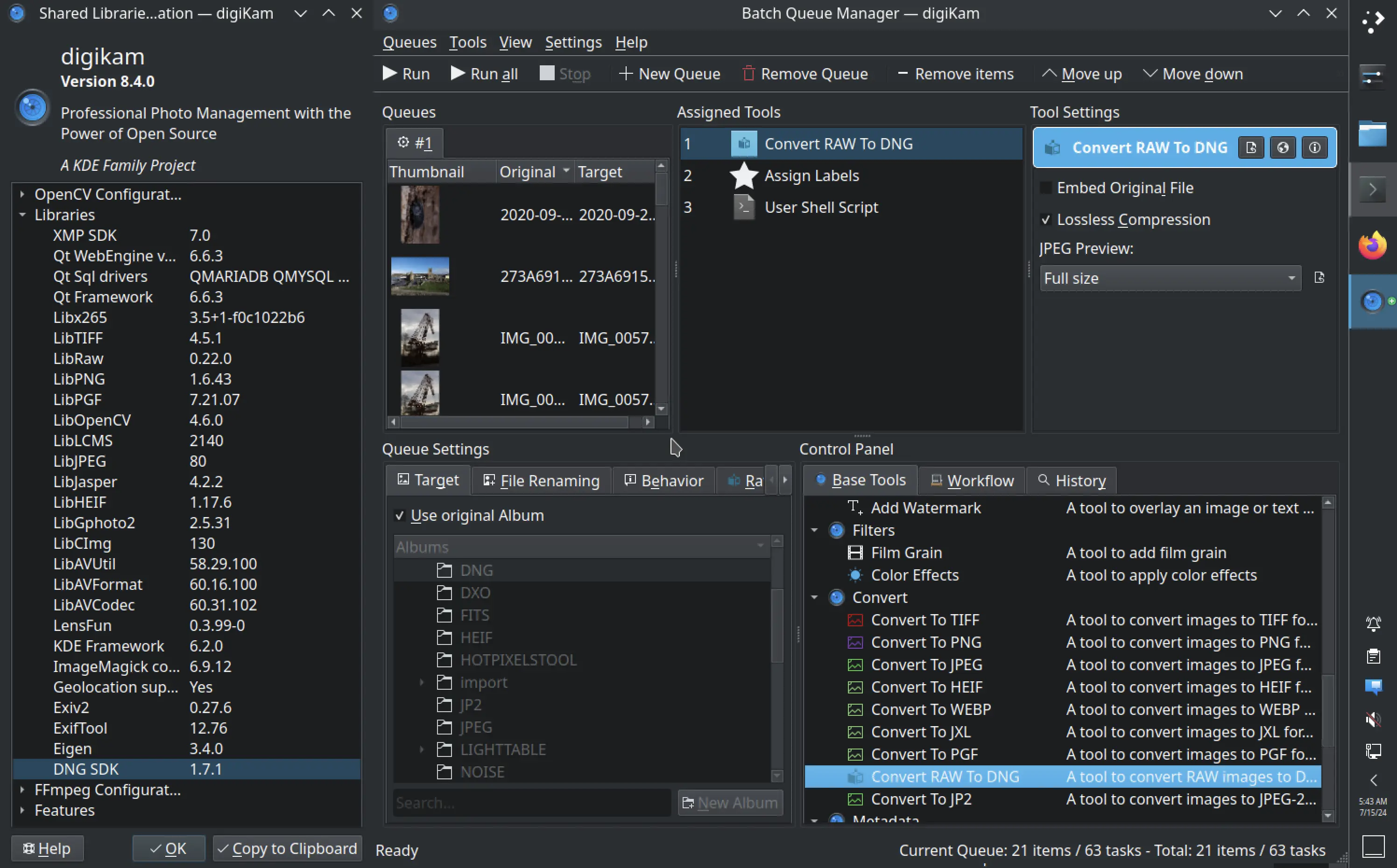Collapse the Libraries tree node

tap(22, 215)
